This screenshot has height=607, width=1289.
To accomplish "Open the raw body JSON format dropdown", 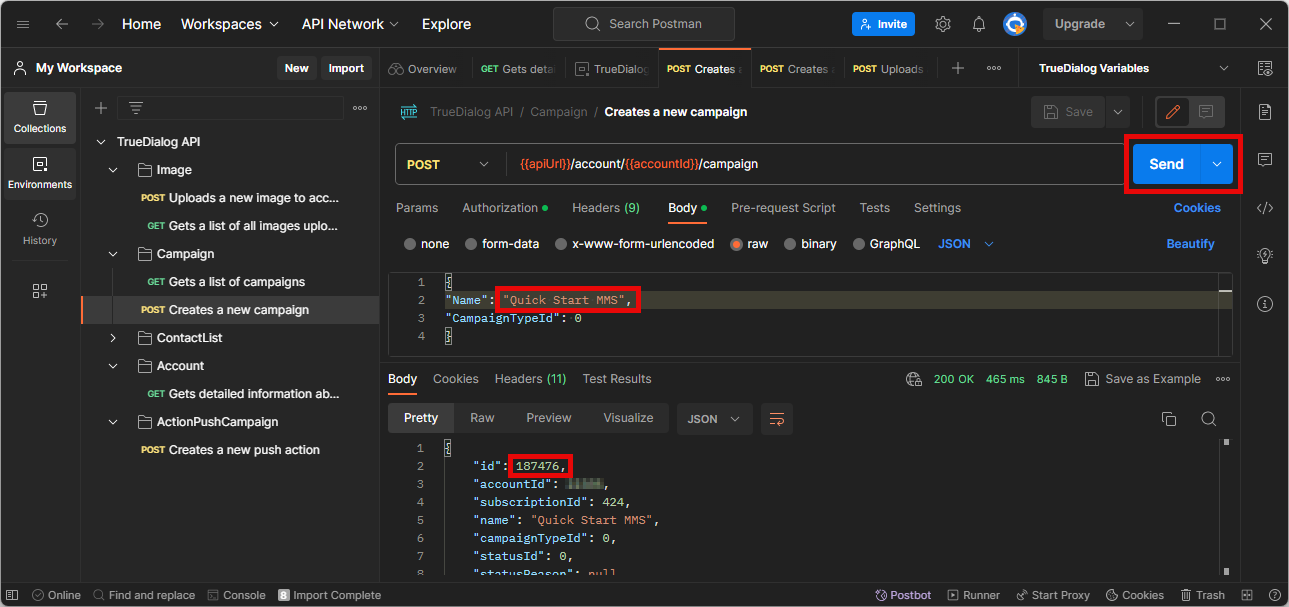I will (966, 244).
